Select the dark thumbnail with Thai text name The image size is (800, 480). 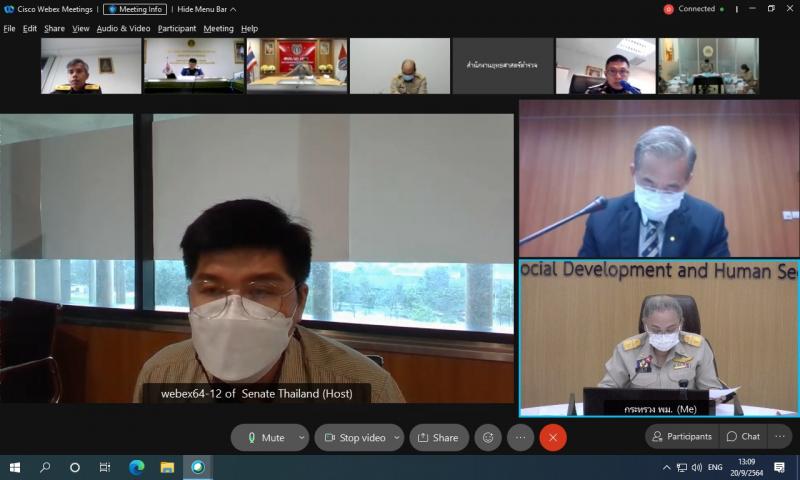point(503,66)
